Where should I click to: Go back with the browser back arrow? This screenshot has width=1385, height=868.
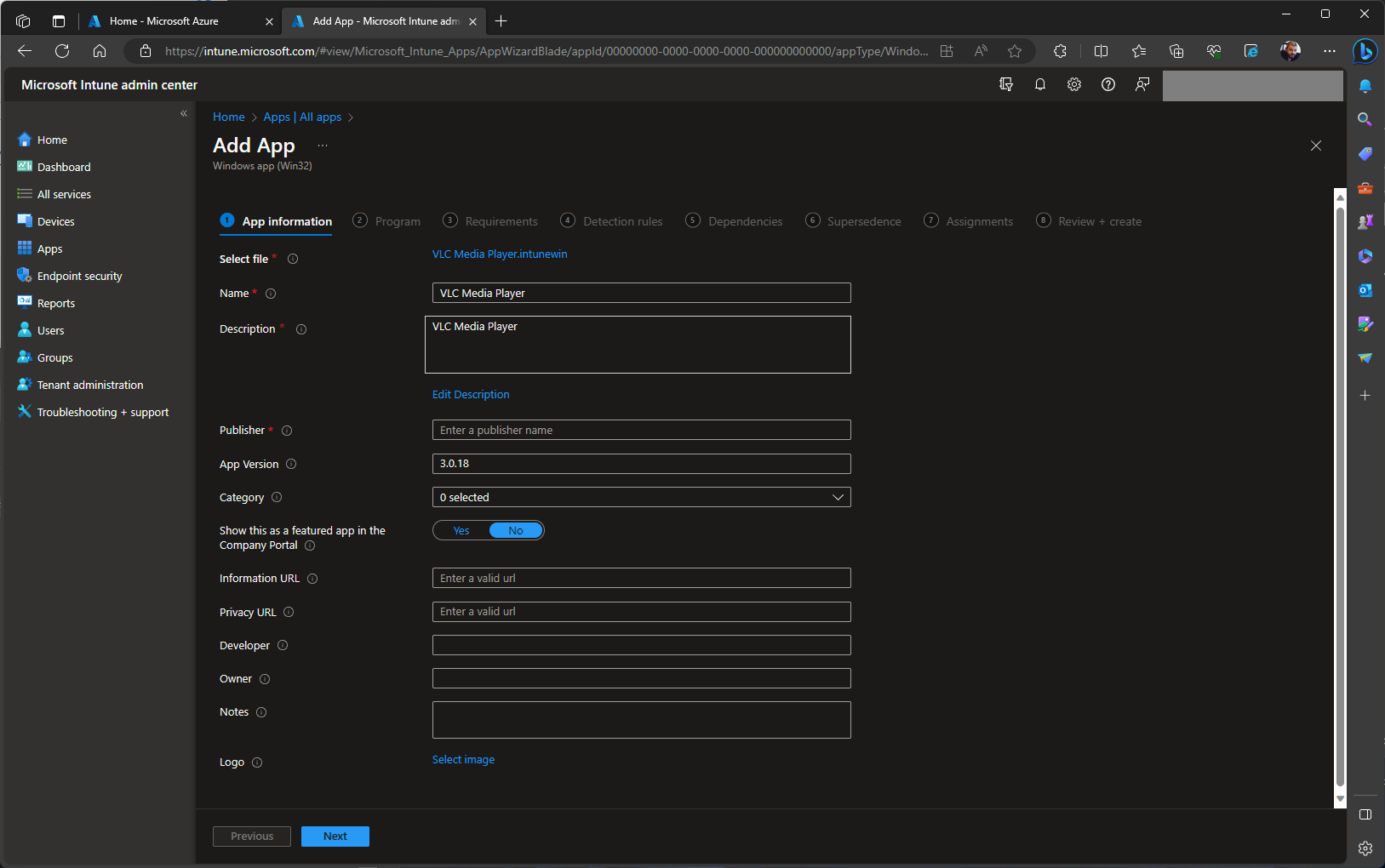coord(25,51)
